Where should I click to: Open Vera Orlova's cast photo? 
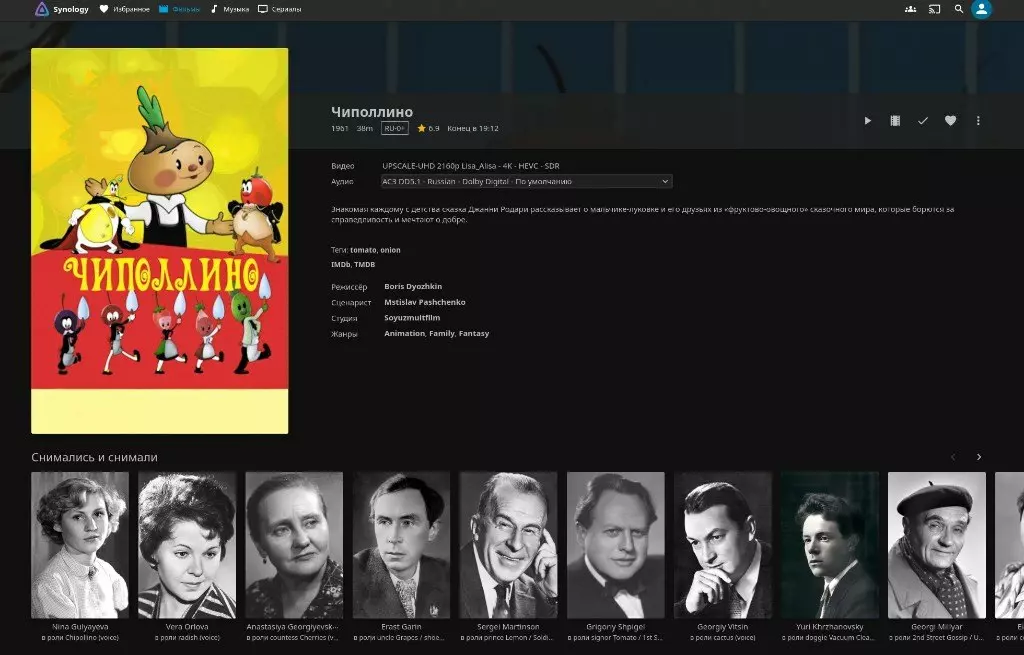(187, 545)
